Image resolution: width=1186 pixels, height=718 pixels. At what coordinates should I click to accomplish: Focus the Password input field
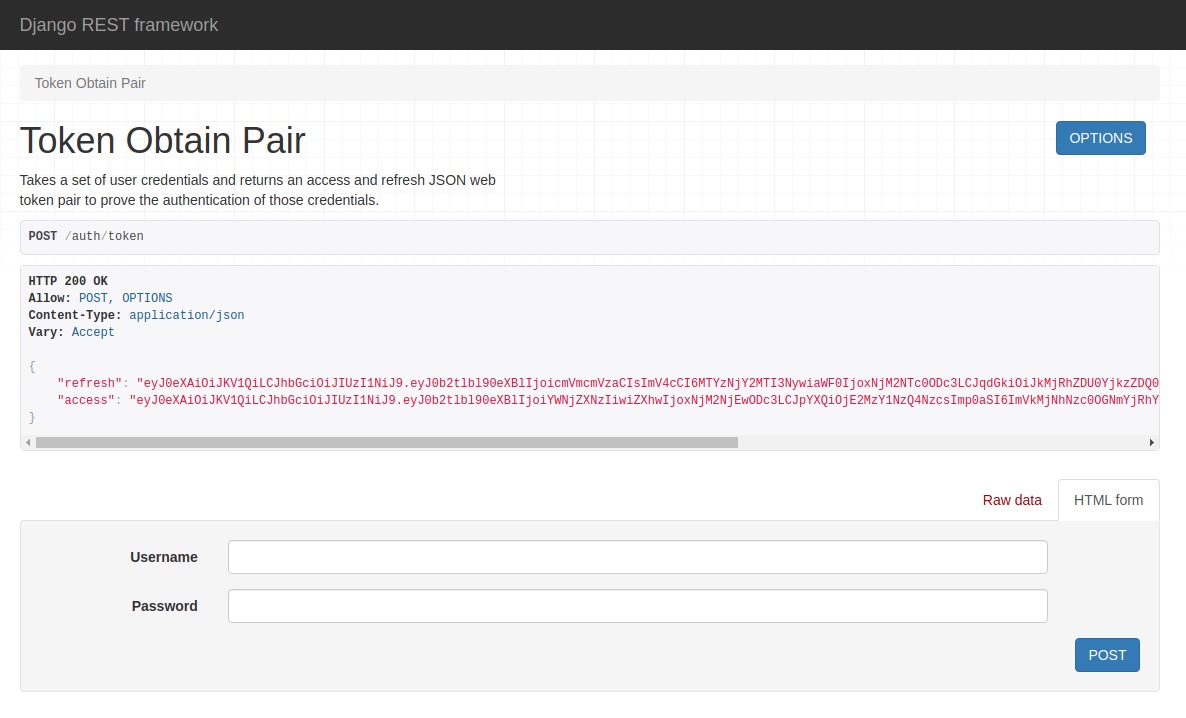[x=638, y=606]
